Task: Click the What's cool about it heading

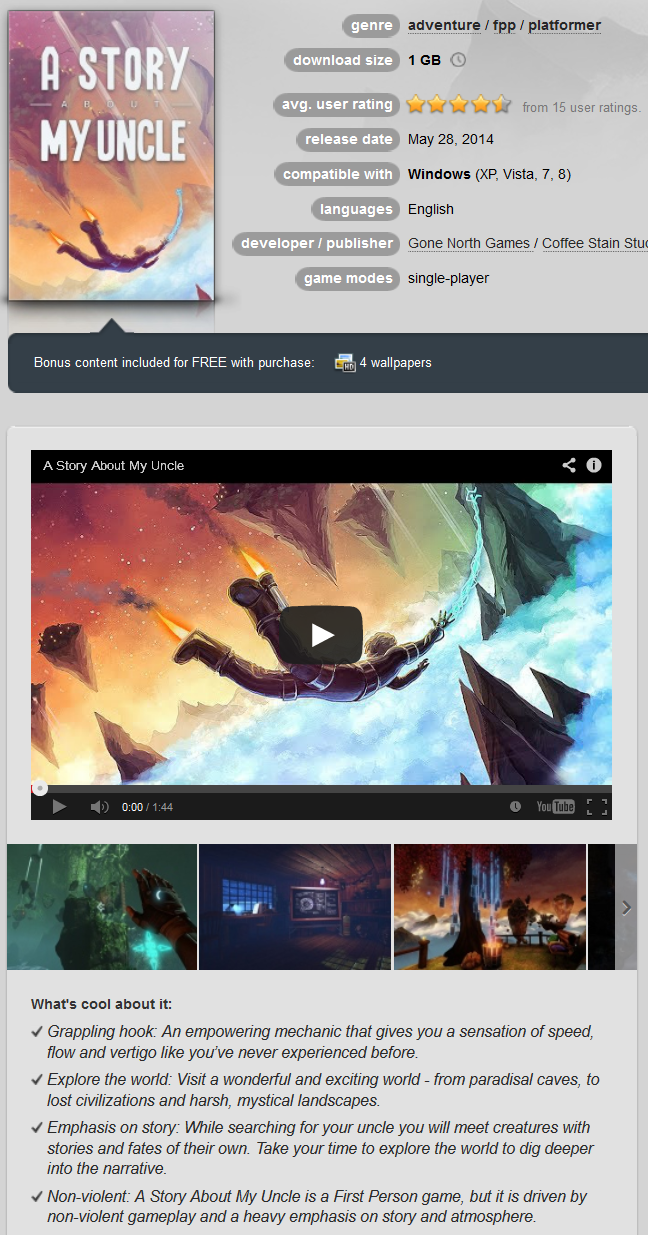Action: [x=101, y=1004]
